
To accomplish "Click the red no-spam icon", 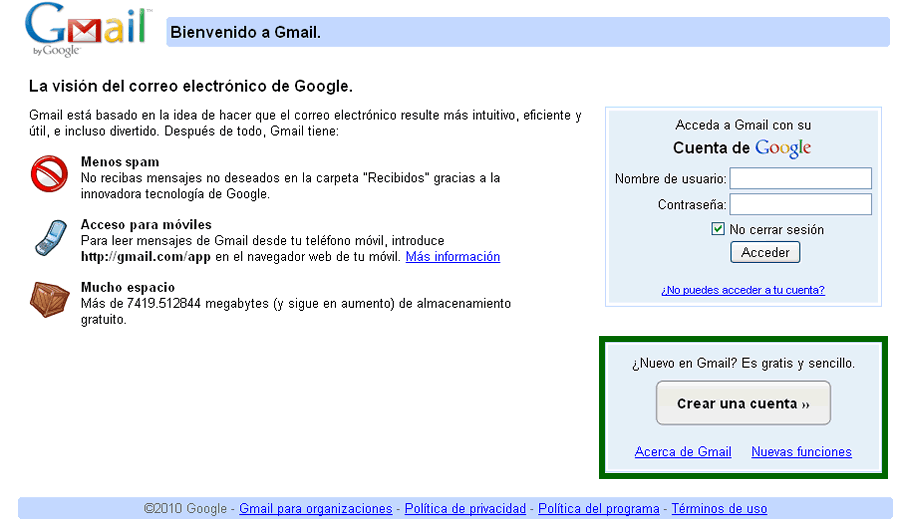I will [48, 175].
